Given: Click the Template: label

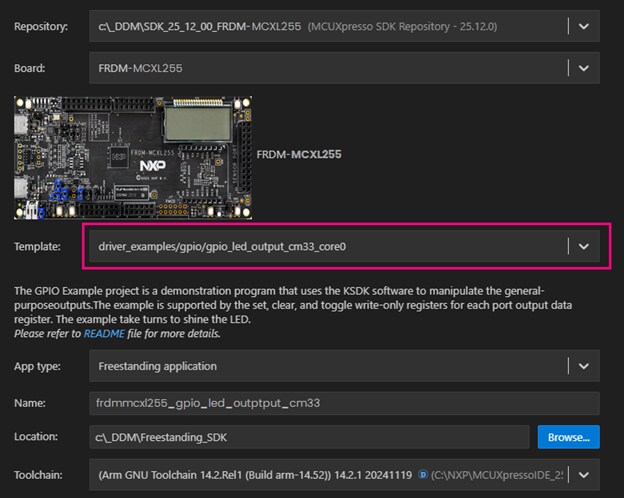Looking at the screenshot, I should 37,246.
